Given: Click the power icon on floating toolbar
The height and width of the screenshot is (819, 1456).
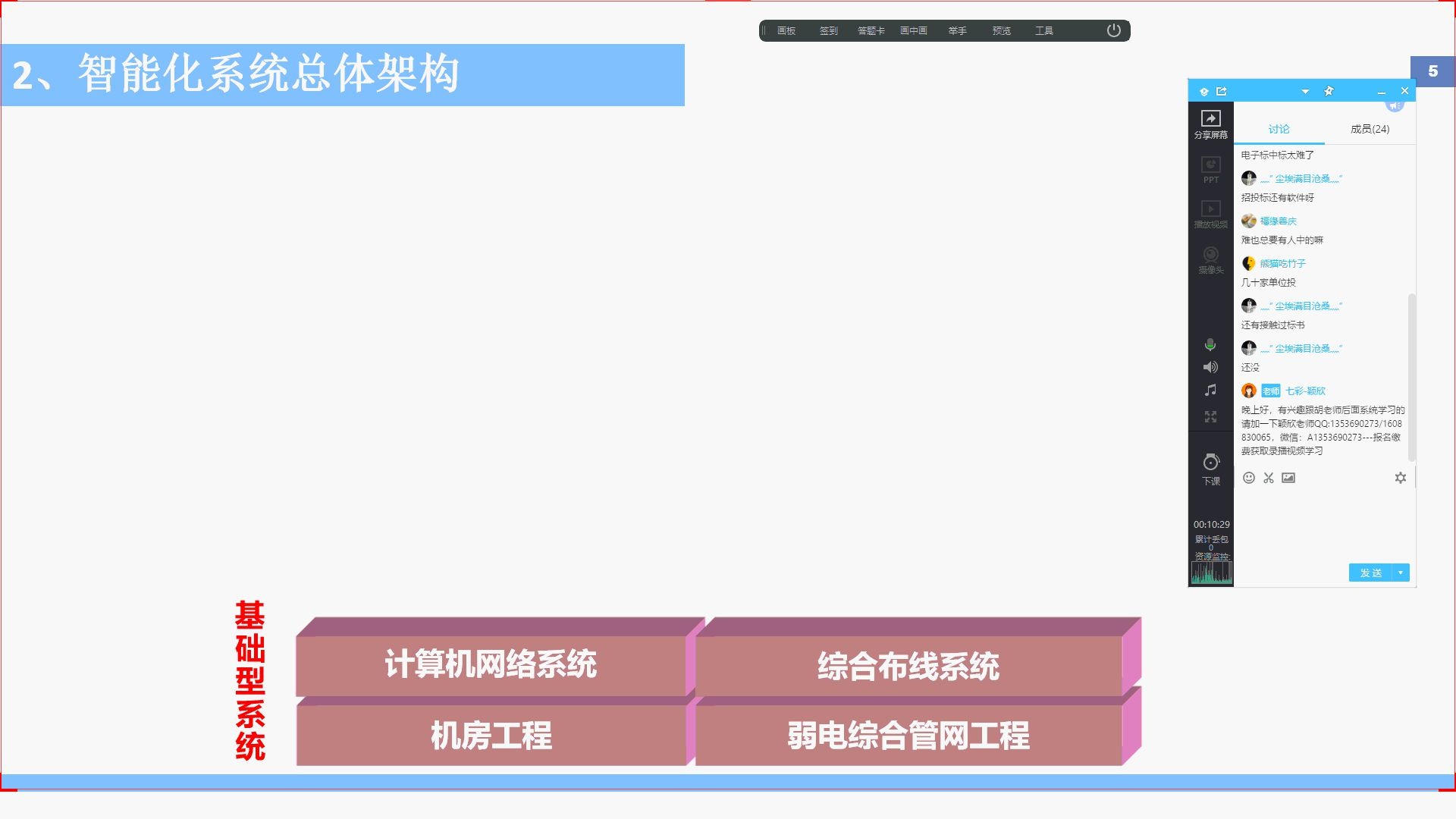Looking at the screenshot, I should coord(1113,30).
